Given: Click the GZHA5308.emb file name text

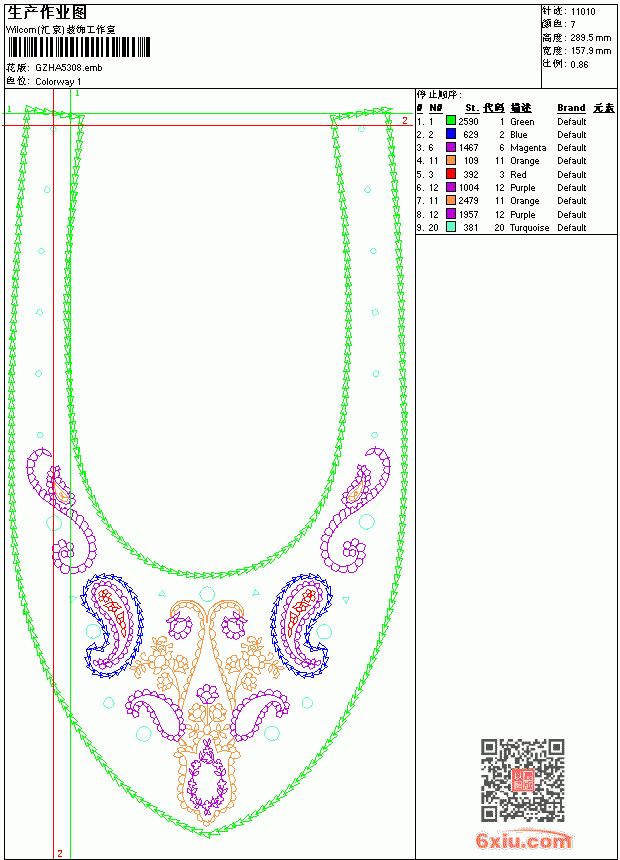Looking at the screenshot, I should tap(69, 68).
